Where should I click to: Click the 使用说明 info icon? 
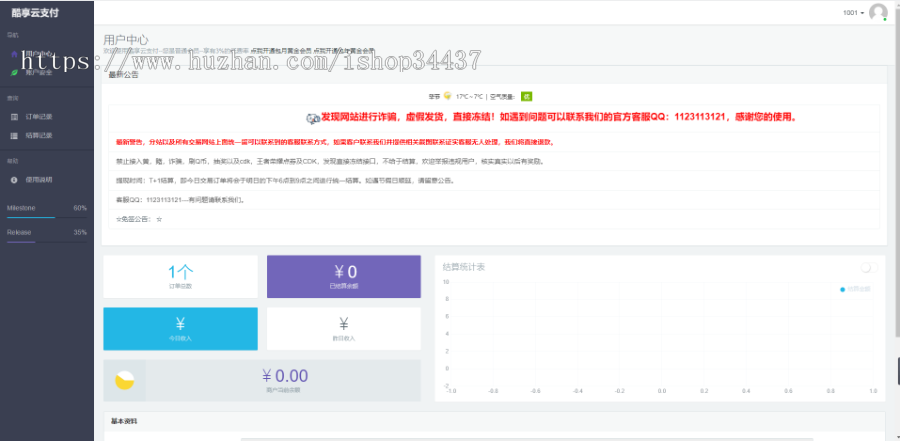tap(14, 179)
